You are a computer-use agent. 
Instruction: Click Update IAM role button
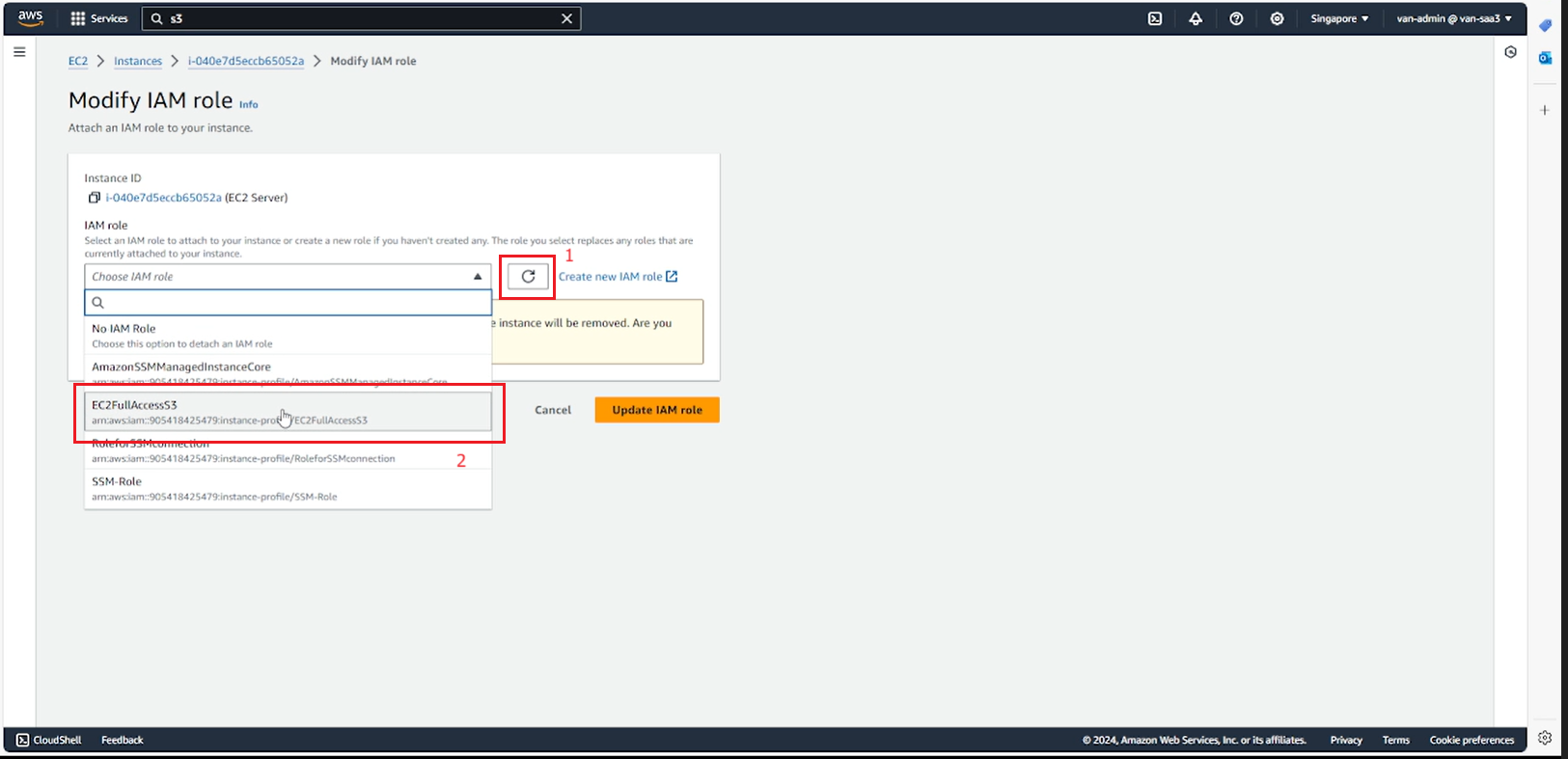(657, 410)
